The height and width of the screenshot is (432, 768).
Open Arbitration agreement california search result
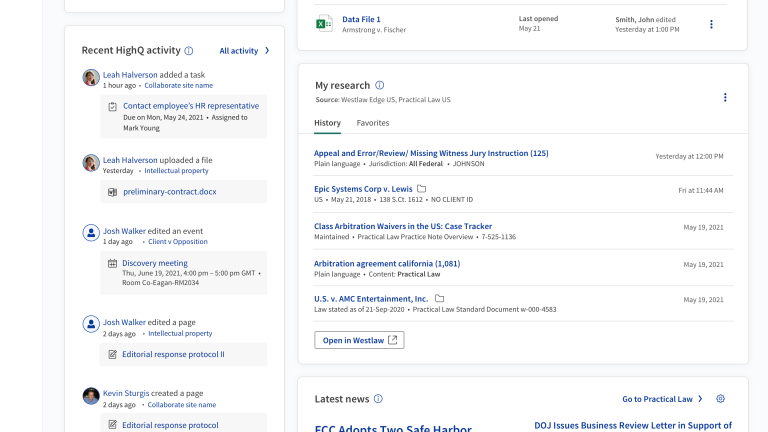tap(387, 263)
